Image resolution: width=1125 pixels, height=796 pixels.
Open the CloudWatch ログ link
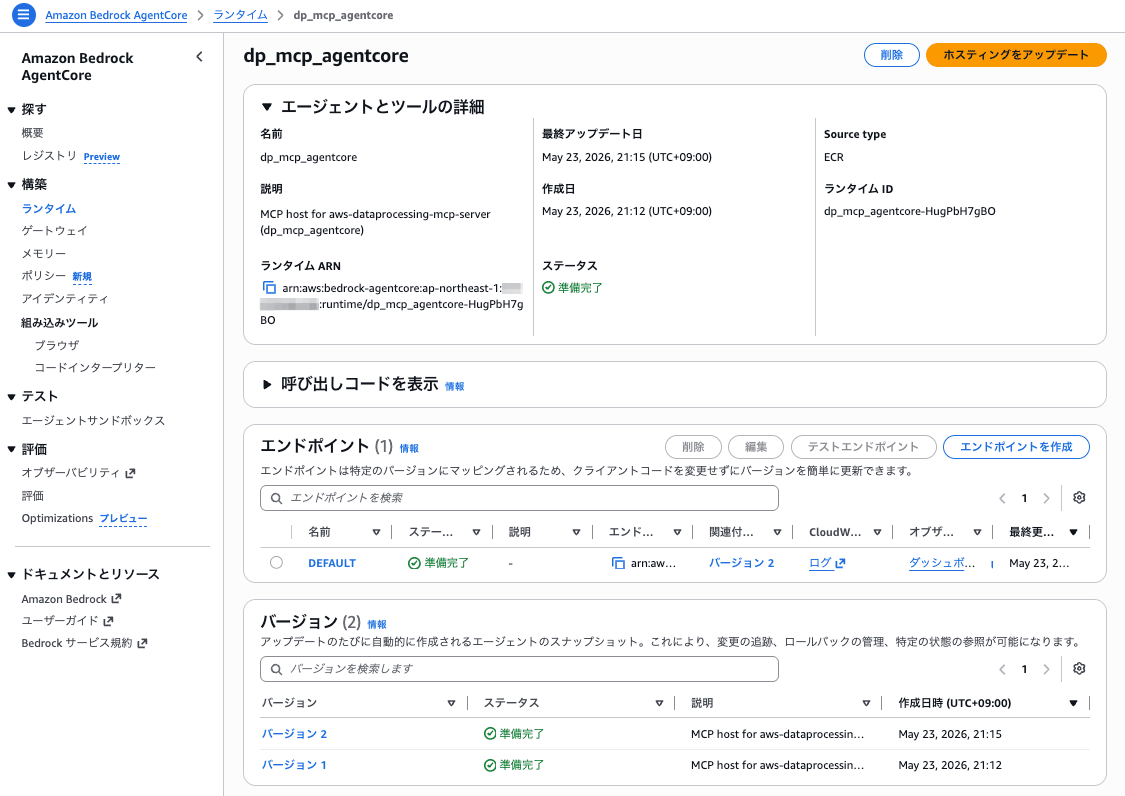(x=827, y=563)
